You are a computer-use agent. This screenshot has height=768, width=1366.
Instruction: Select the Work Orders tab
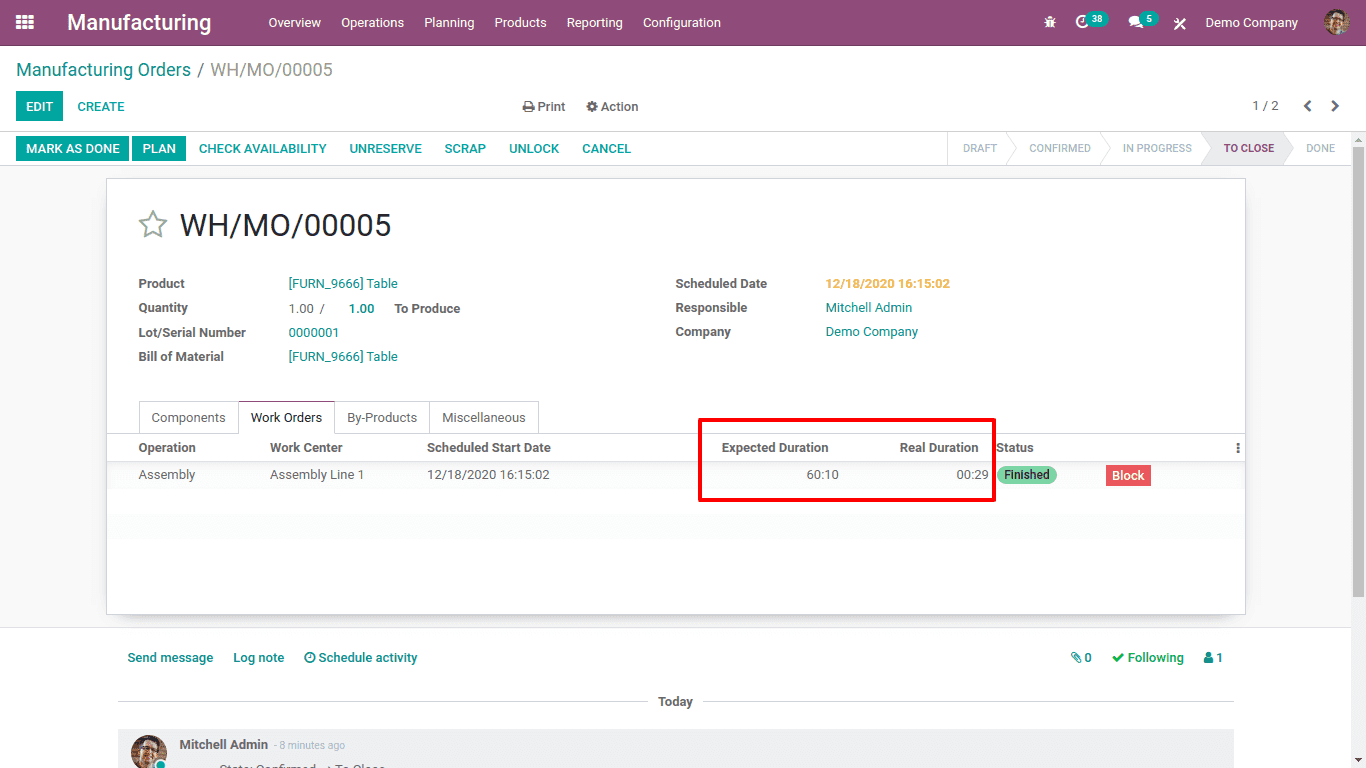pyautogui.click(x=286, y=418)
